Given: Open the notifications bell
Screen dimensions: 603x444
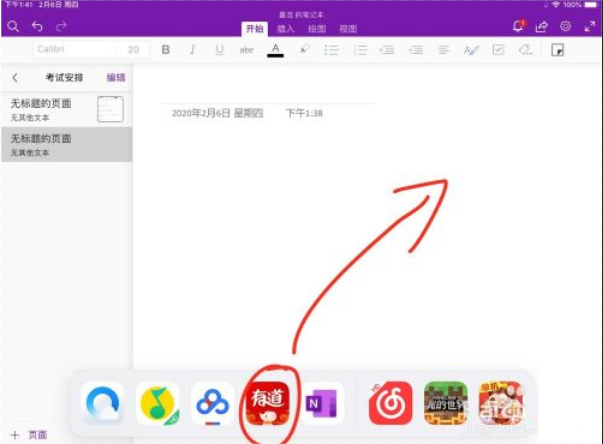Looking at the screenshot, I should 518,26.
